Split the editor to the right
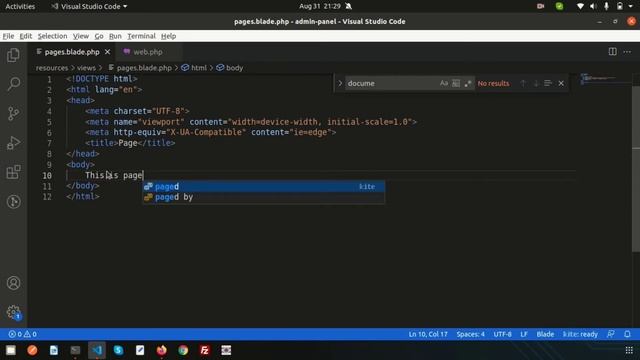 (613, 52)
